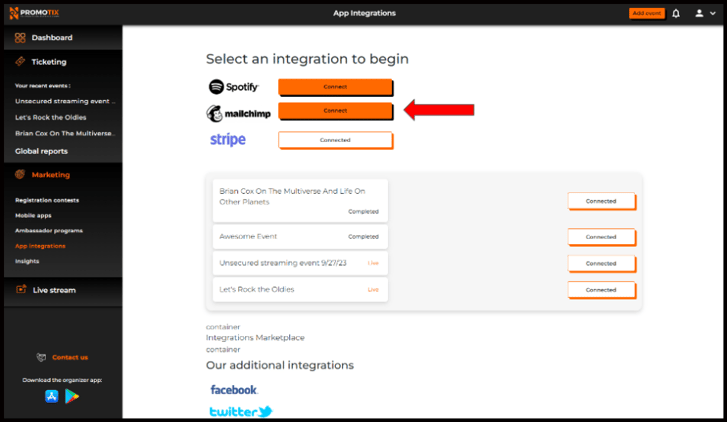The width and height of the screenshot is (727, 422).
Task: Click the Facebook integration logo
Action: point(233,389)
